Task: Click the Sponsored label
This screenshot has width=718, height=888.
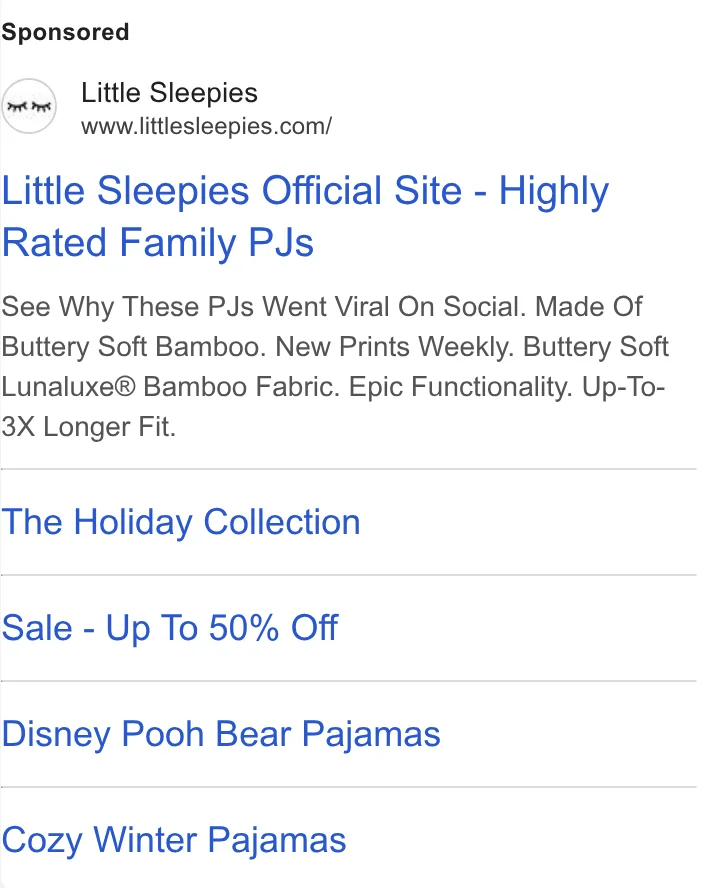Action: (x=65, y=32)
